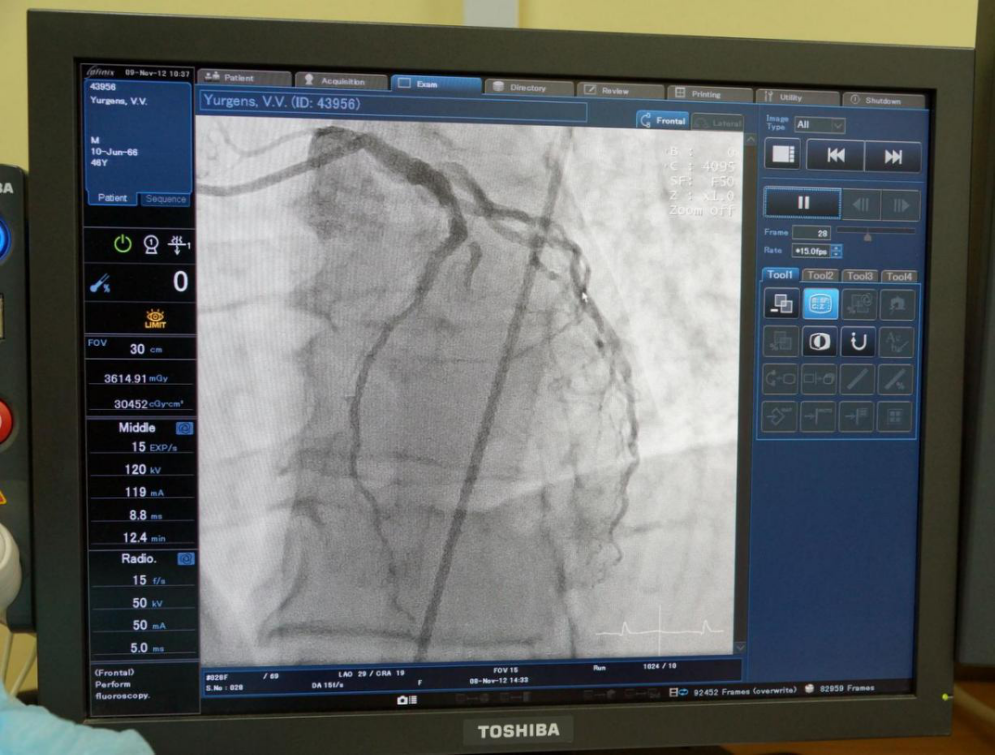Open the Image Type dropdown
Screen dimensions: 995x755
pyautogui.click(x=819, y=125)
